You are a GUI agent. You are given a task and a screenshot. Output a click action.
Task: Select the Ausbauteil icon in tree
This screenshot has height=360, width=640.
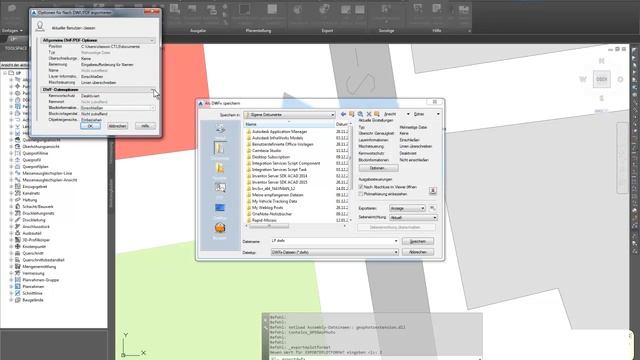coord(18,233)
